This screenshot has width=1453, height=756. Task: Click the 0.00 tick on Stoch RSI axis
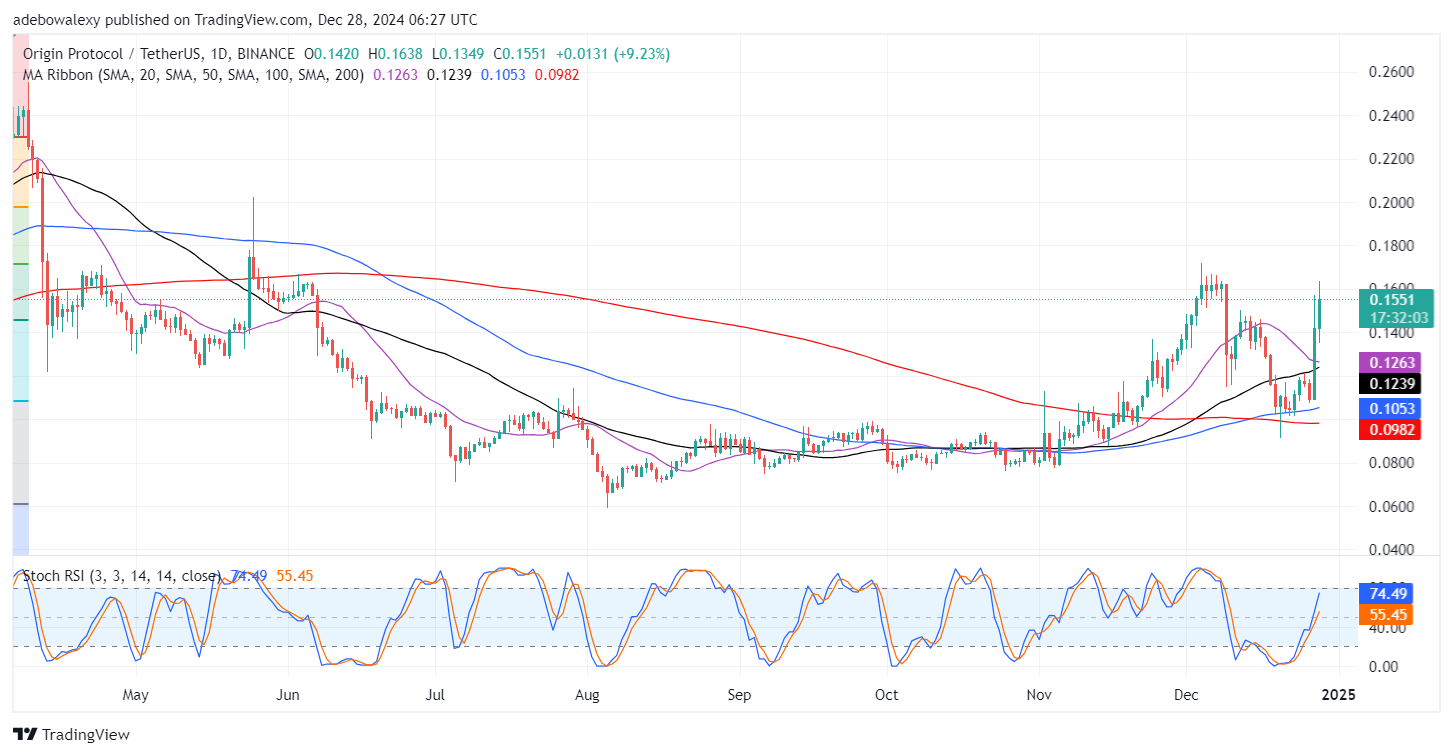[1385, 666]
